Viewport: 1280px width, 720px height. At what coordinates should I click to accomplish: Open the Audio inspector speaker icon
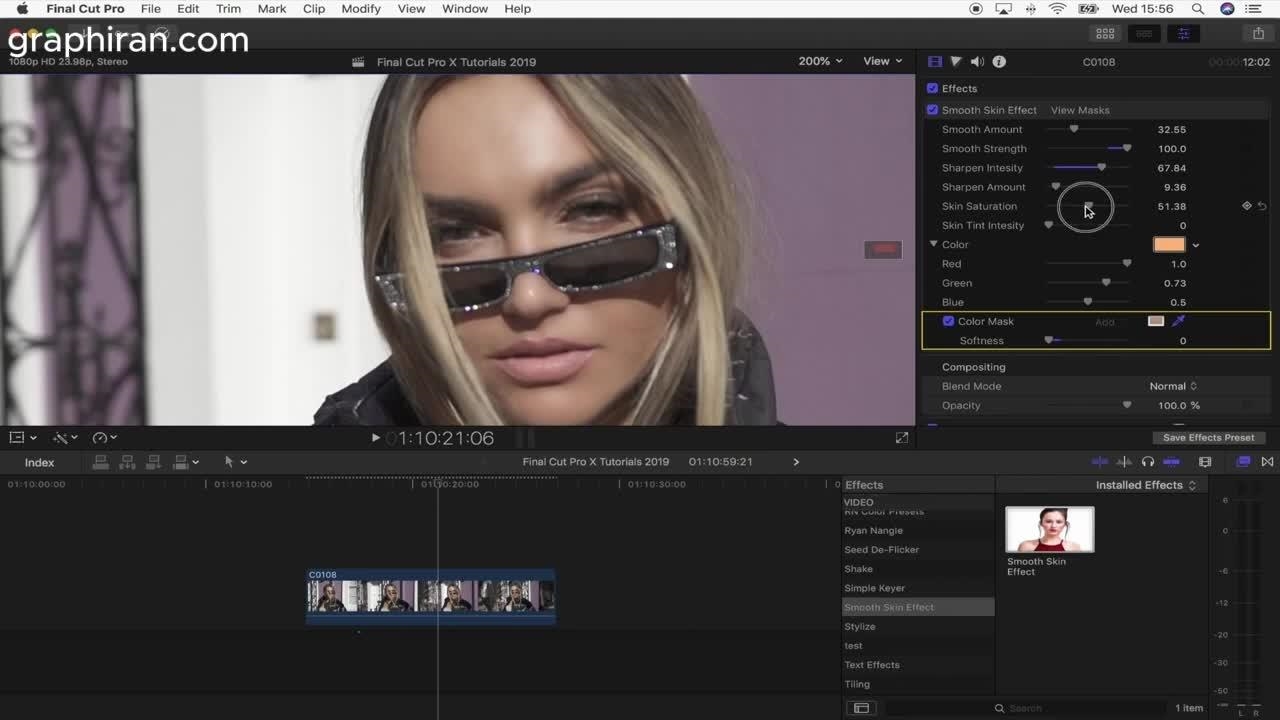pyautogui.click(x=977, y=62)
